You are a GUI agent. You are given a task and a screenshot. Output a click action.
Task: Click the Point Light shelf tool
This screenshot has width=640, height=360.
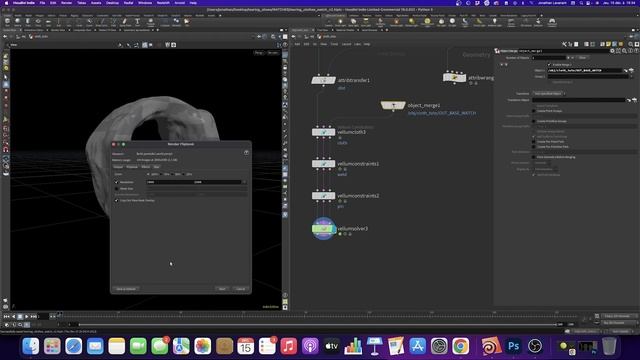tap(340, 22)
